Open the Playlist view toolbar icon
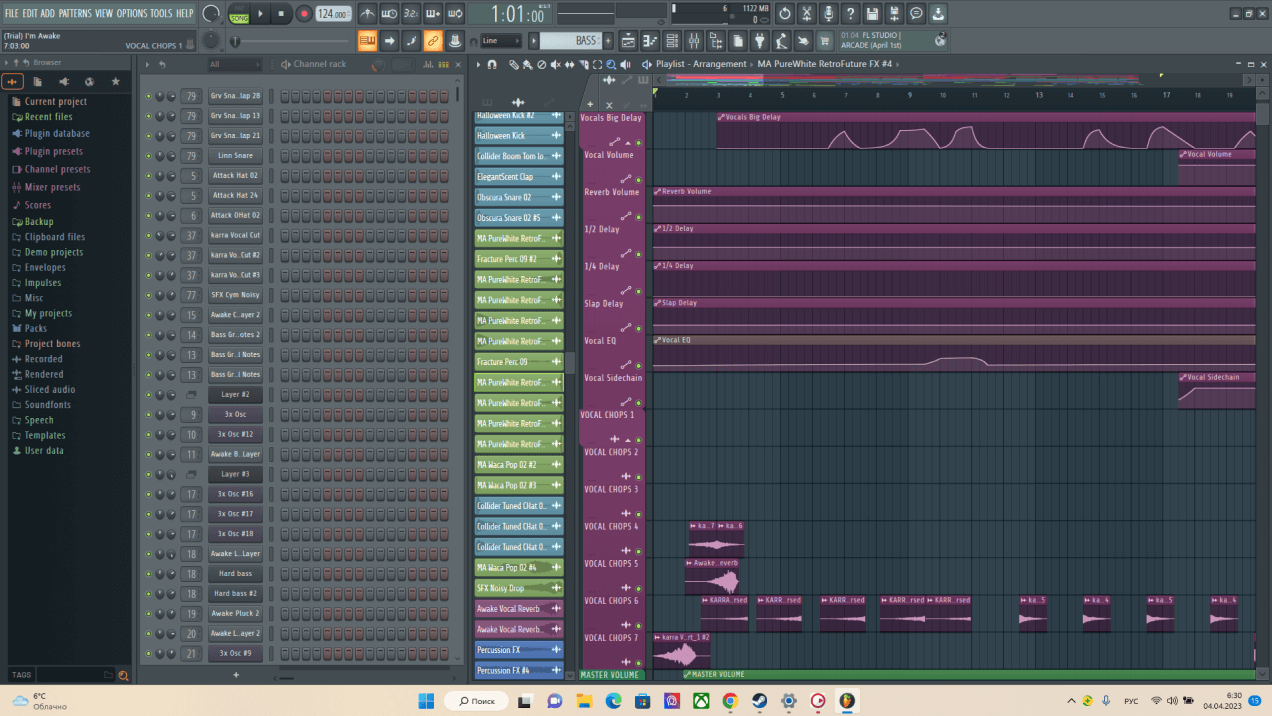The width and height of the screenshot is (1272, 716). [628, 40]
